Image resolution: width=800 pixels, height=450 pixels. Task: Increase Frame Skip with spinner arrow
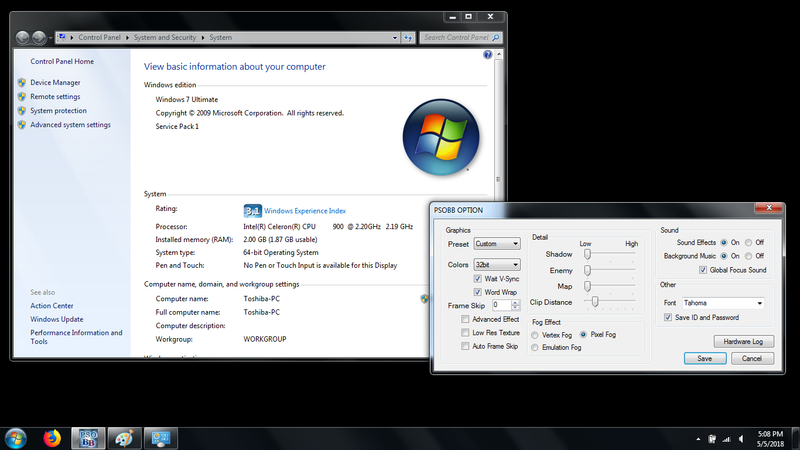(x=515, y=302)
